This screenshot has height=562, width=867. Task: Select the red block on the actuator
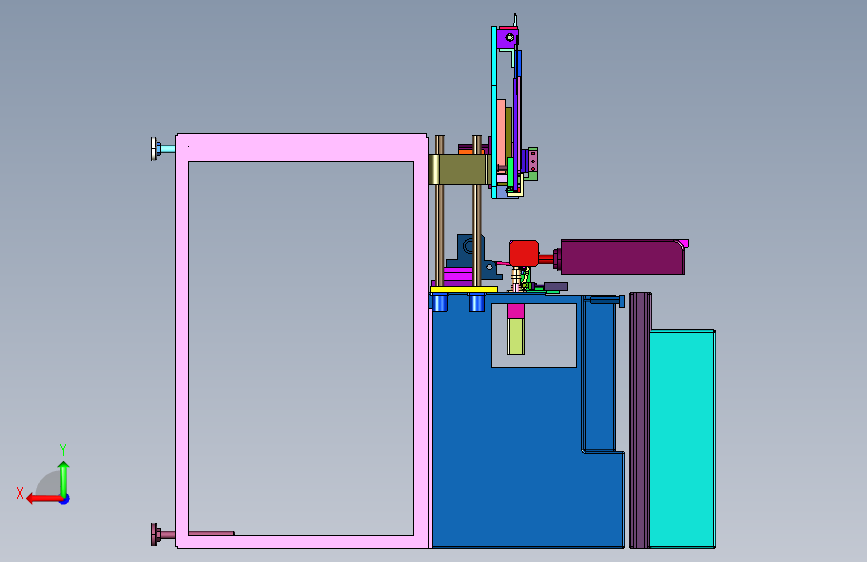tap(524, 253)
